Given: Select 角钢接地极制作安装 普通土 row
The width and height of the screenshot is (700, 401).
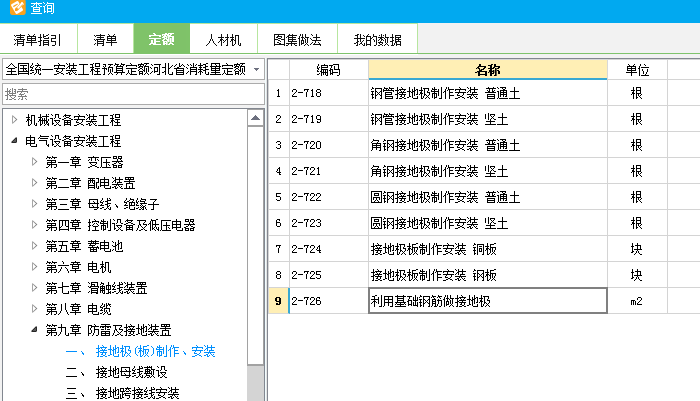Looking at the screenshot, I should [x=488, y=145].
